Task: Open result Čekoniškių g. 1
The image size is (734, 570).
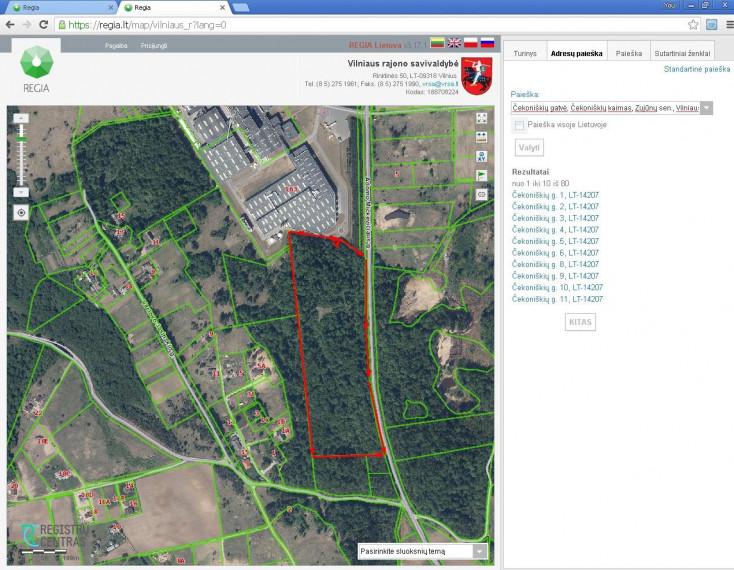Action: (x=555, y=195)
